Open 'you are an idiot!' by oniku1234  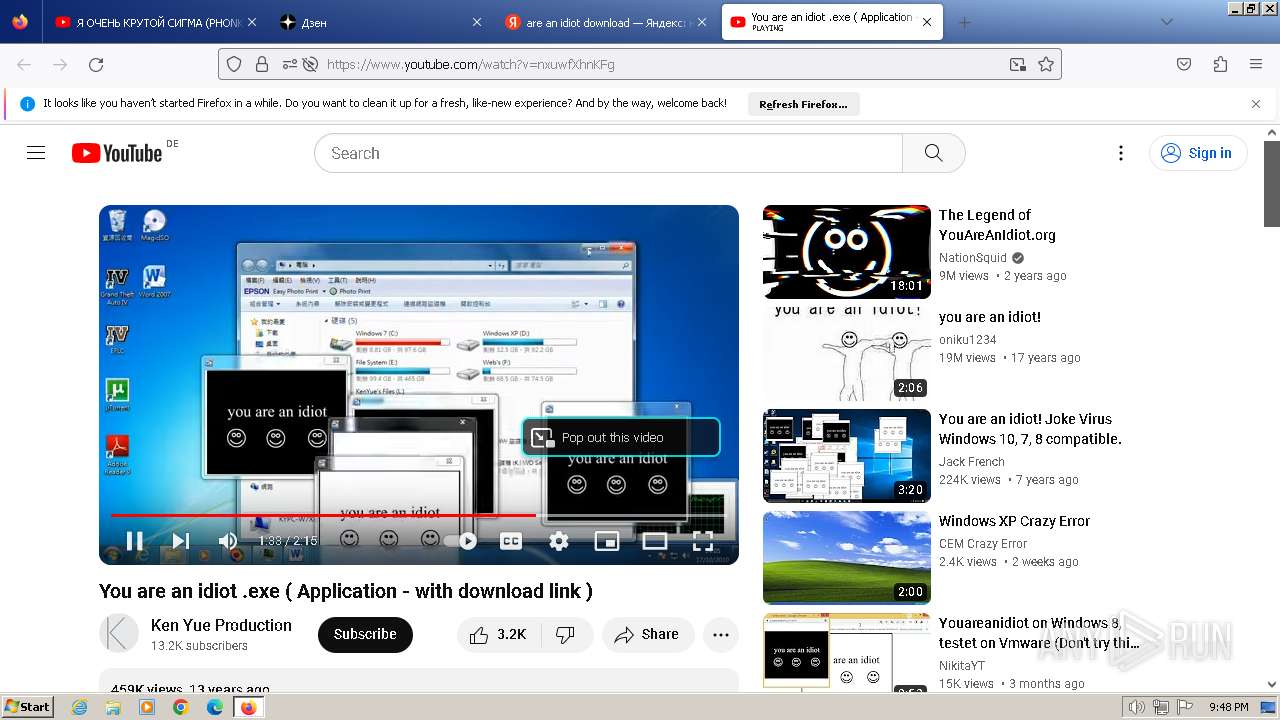[x=990, y=317]
